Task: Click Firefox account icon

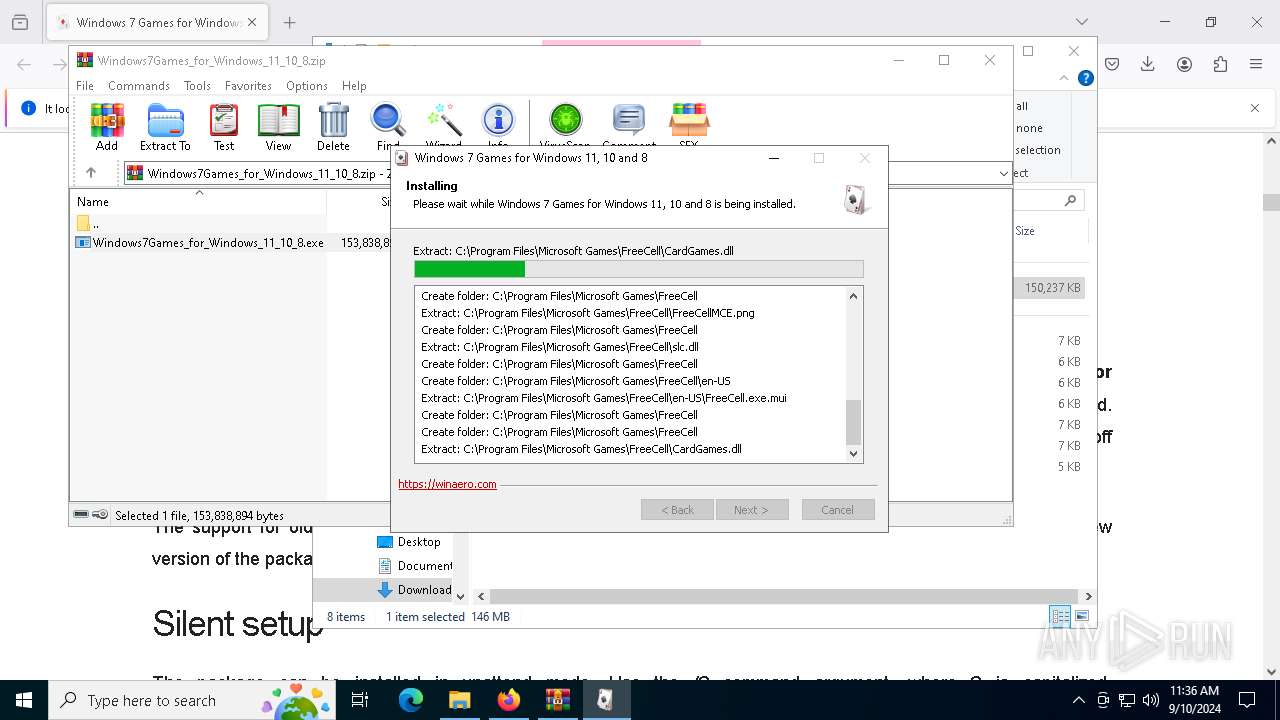Action: (x=1184, y=64)
